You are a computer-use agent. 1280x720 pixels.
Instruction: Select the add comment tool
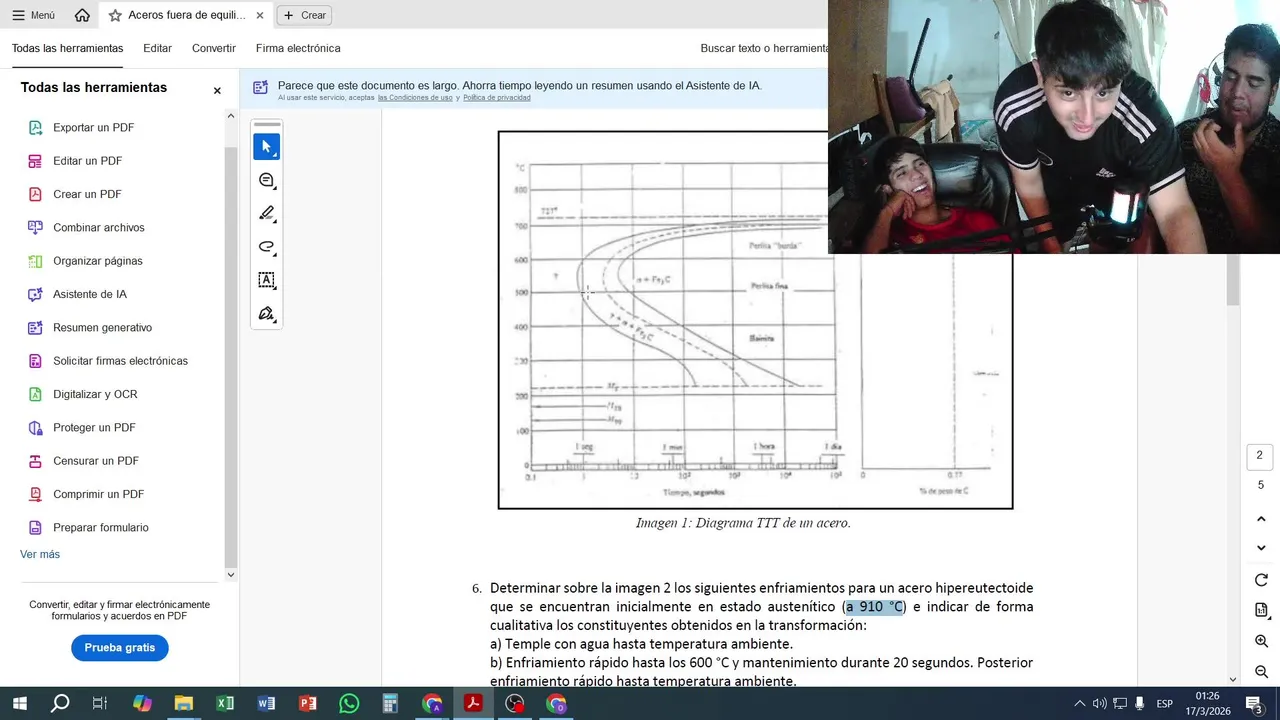tap(266, 180)
